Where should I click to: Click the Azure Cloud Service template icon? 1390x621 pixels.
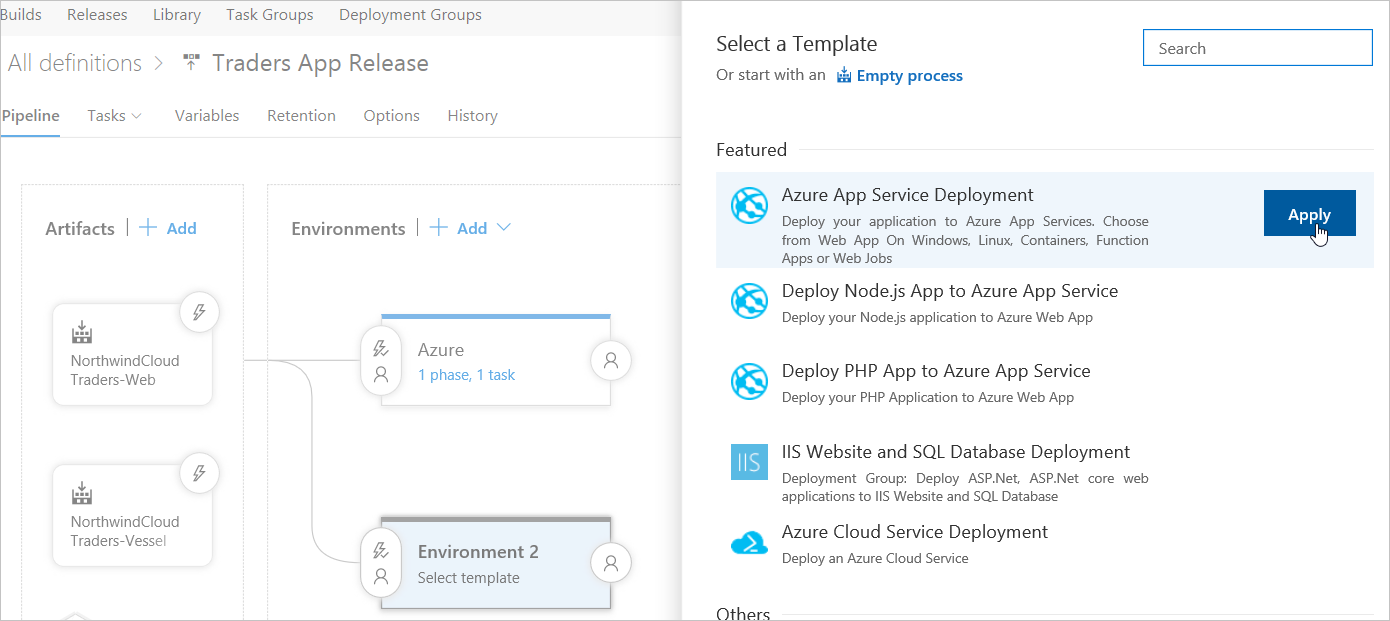pos(749,542)
